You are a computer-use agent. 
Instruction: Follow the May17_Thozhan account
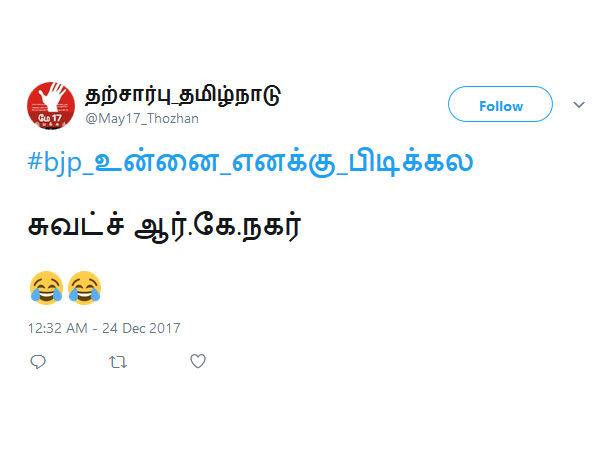[500, 104]
